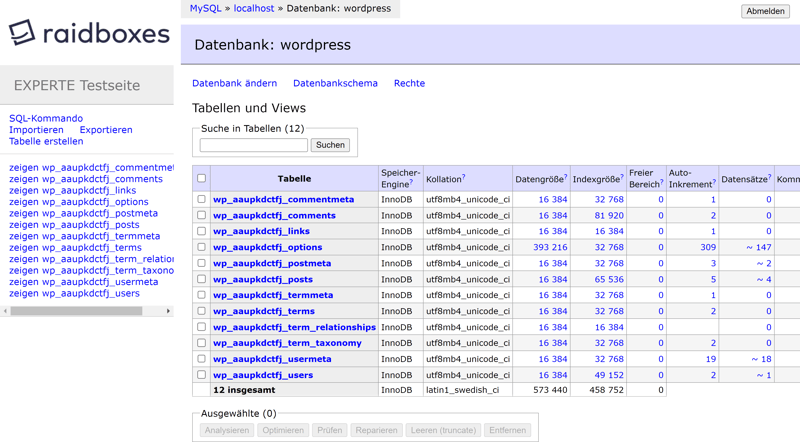800x442 pixels.
Task: Click the raidboxes logo
Action: coord(89,33)
